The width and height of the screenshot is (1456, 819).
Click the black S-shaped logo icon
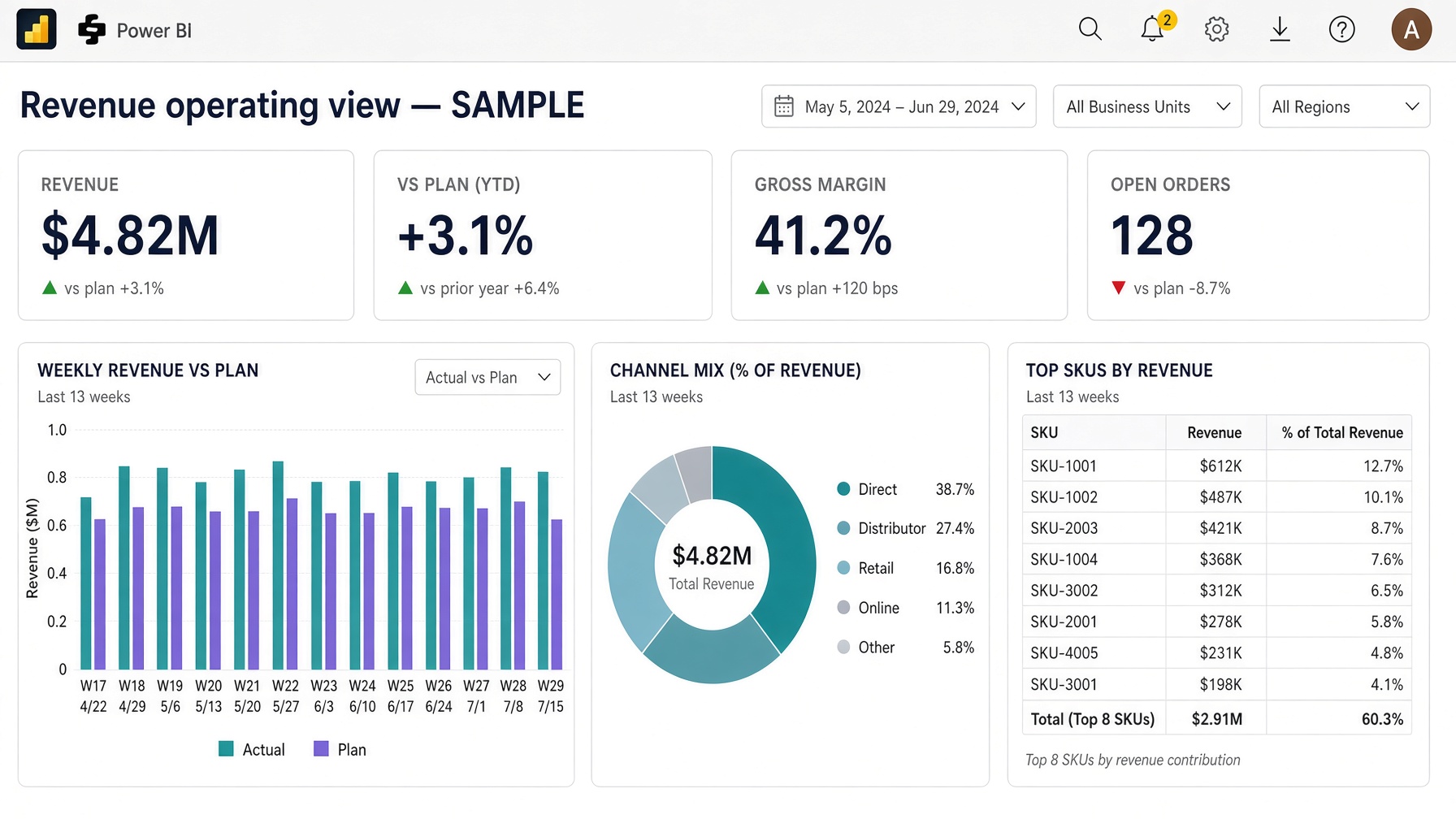click(x=92, y=30)
